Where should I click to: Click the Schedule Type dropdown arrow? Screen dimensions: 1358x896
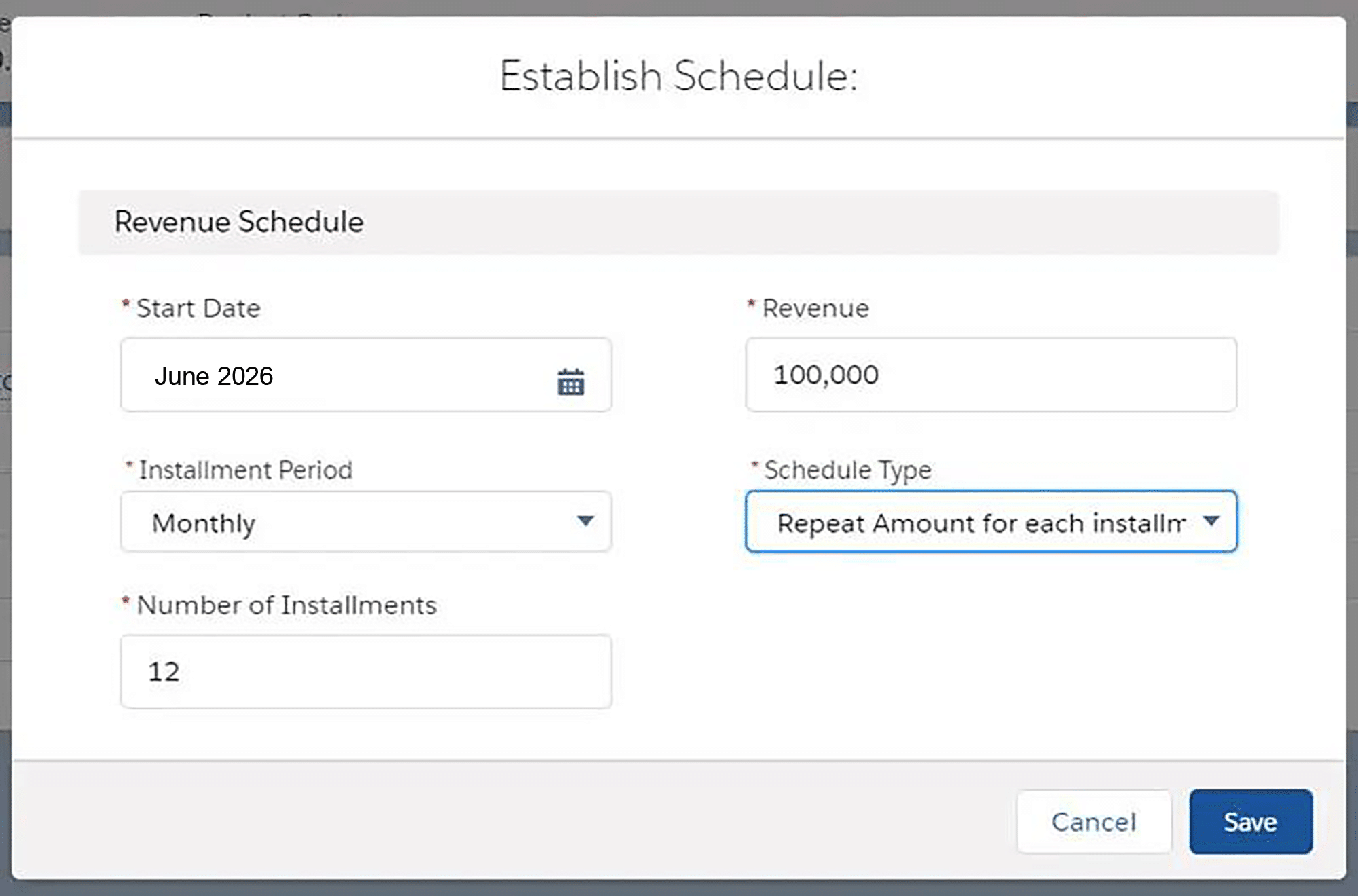1211,521
